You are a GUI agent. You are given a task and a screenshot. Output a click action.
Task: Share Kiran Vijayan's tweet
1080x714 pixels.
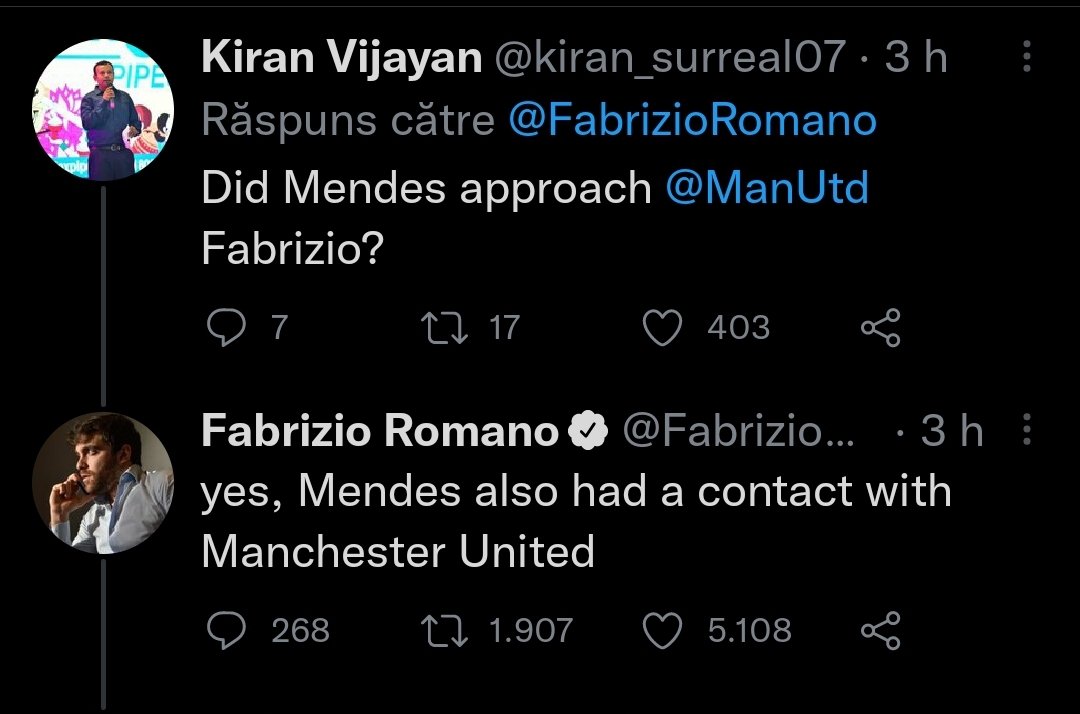tap(880, 328)
